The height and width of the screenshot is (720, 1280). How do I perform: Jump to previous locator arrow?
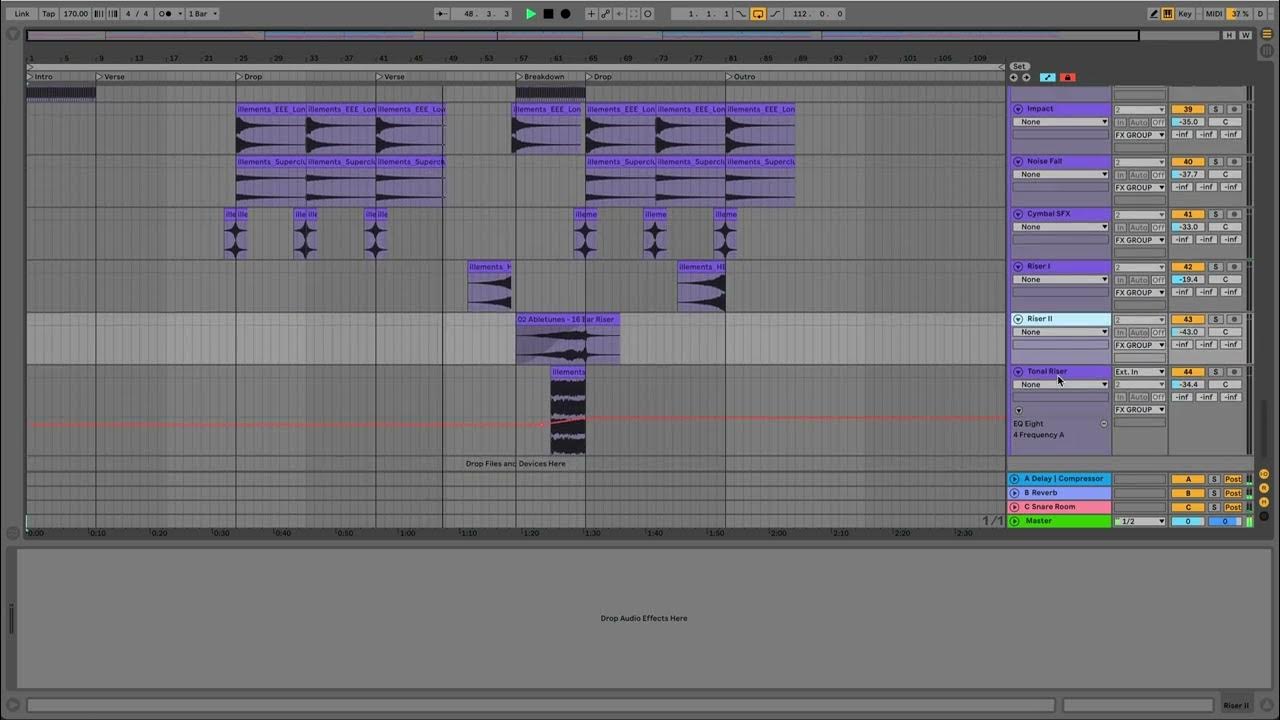click(x=1014, y=77)
